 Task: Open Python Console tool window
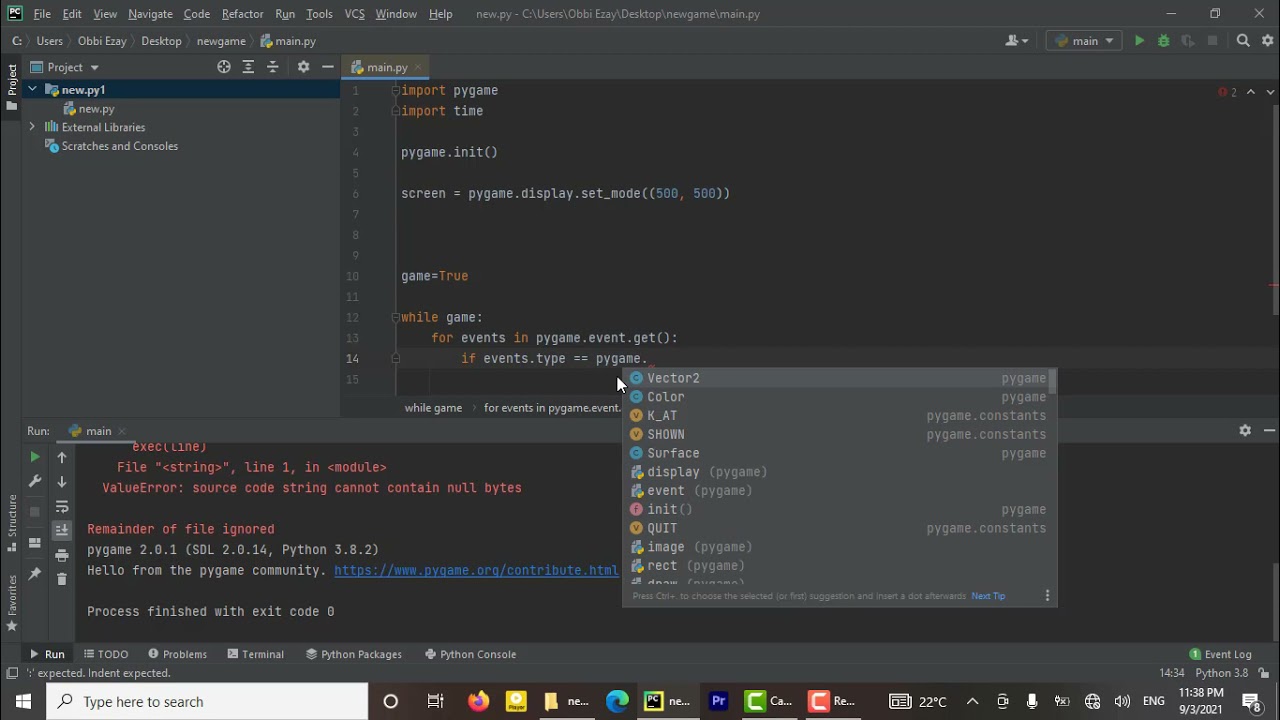[x=470, y=654]
